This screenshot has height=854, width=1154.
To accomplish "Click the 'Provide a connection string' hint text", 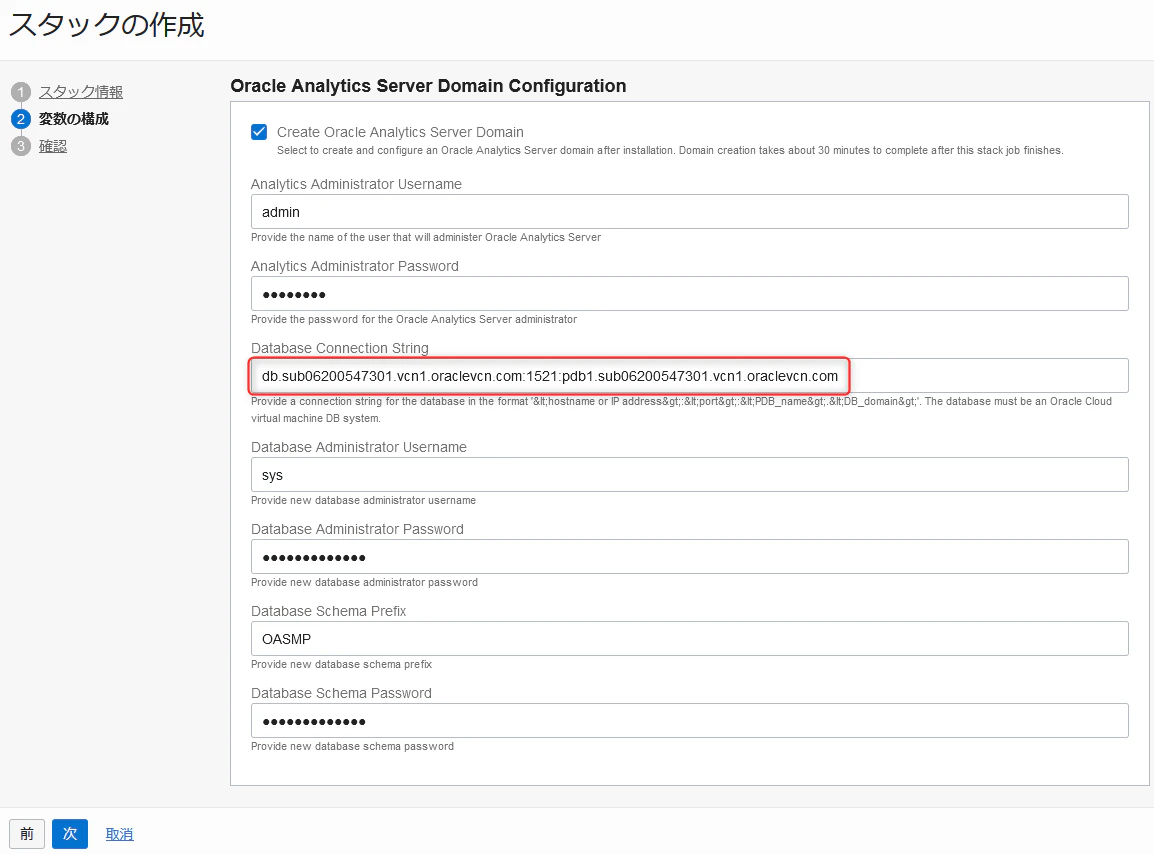I will (682, 409).
